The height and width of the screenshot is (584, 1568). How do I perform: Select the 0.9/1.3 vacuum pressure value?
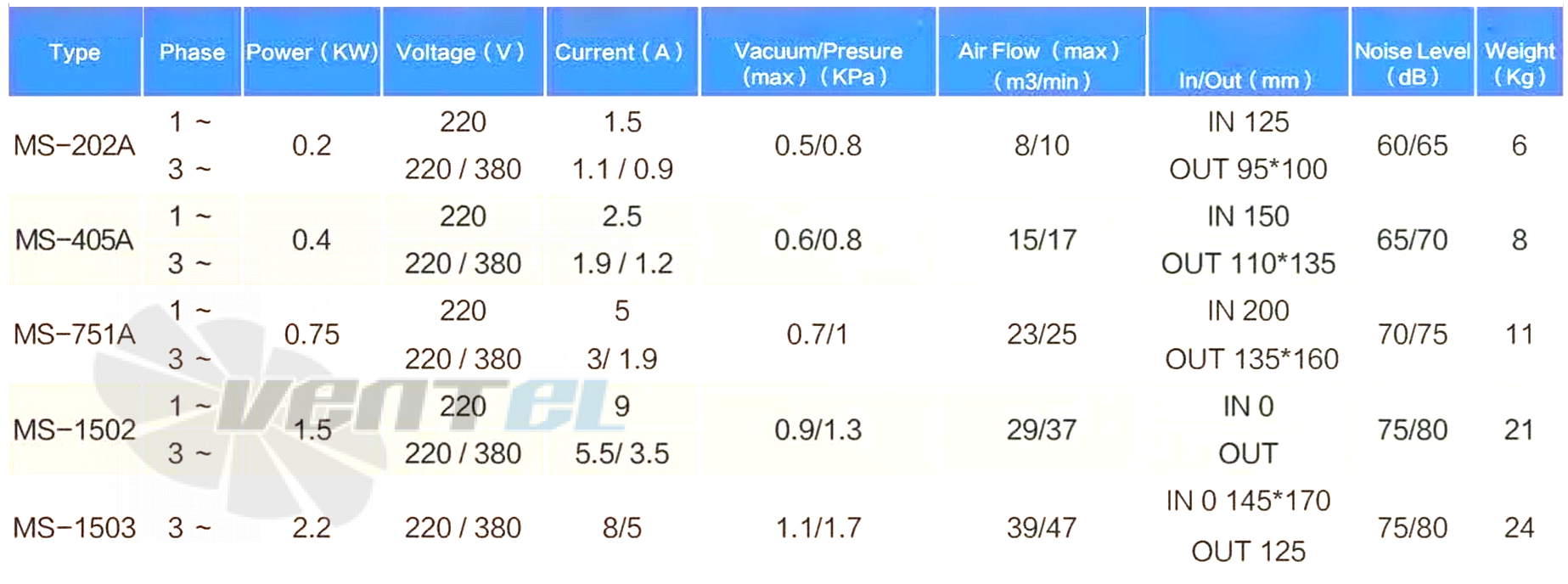pyautogui.click(x=818, y=430)
